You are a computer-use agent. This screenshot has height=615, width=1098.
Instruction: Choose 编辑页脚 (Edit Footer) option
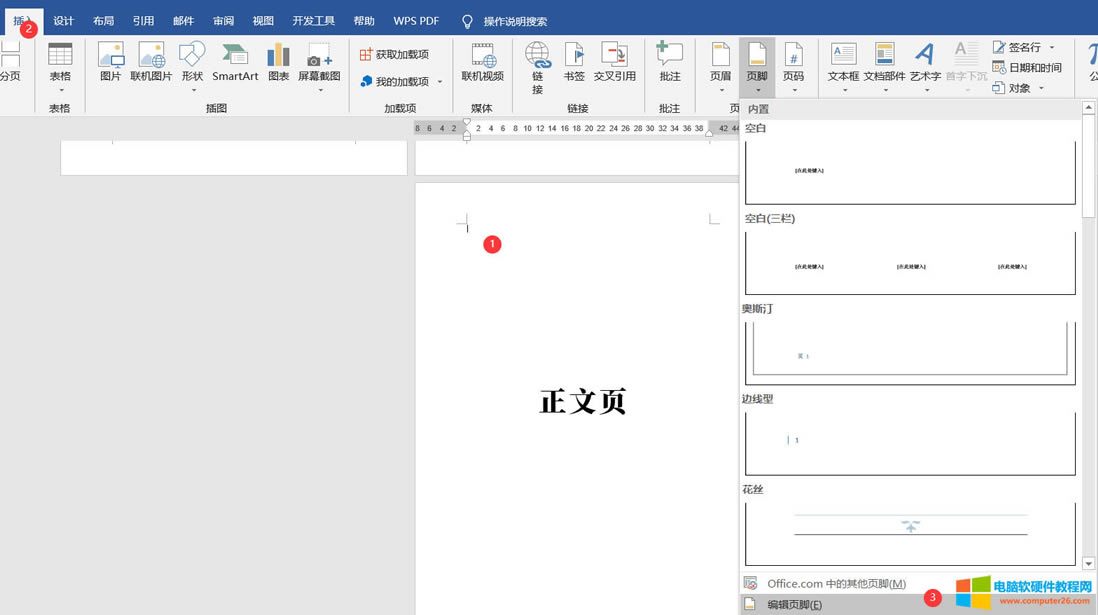click(794, 604)
